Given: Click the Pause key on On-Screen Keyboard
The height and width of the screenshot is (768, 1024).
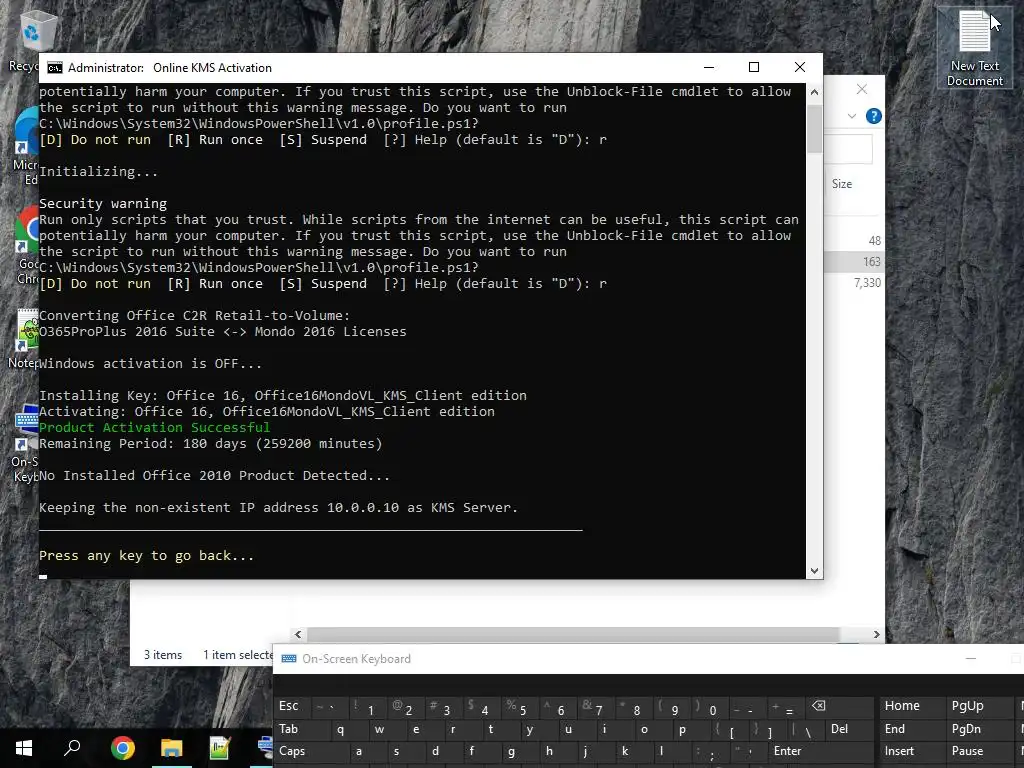Looking at the screenshot, I should coord(978,751).
